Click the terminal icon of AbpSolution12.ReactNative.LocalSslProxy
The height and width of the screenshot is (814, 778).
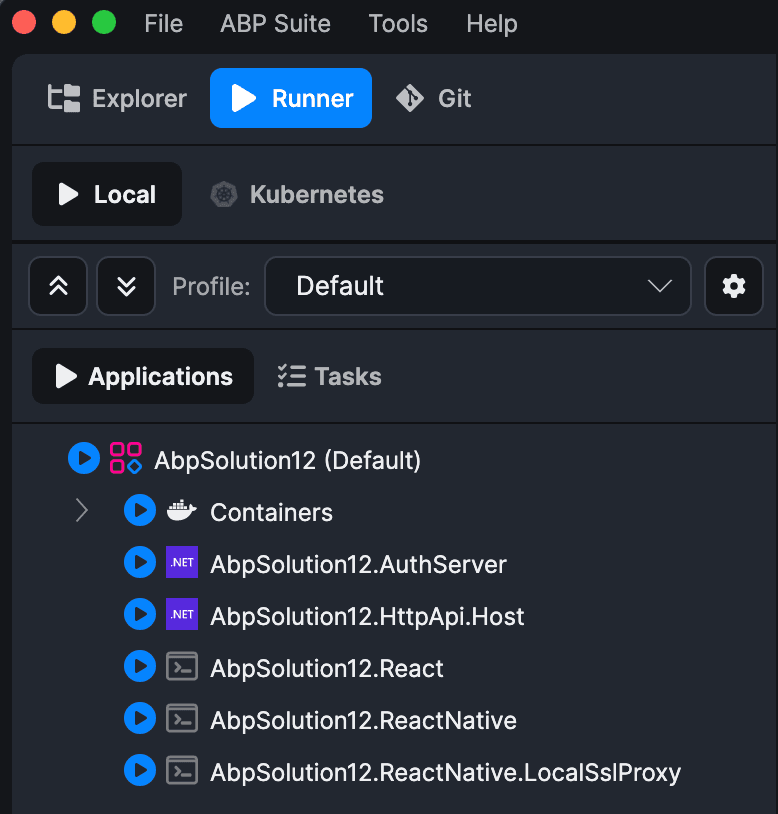(x=182, y=770)
